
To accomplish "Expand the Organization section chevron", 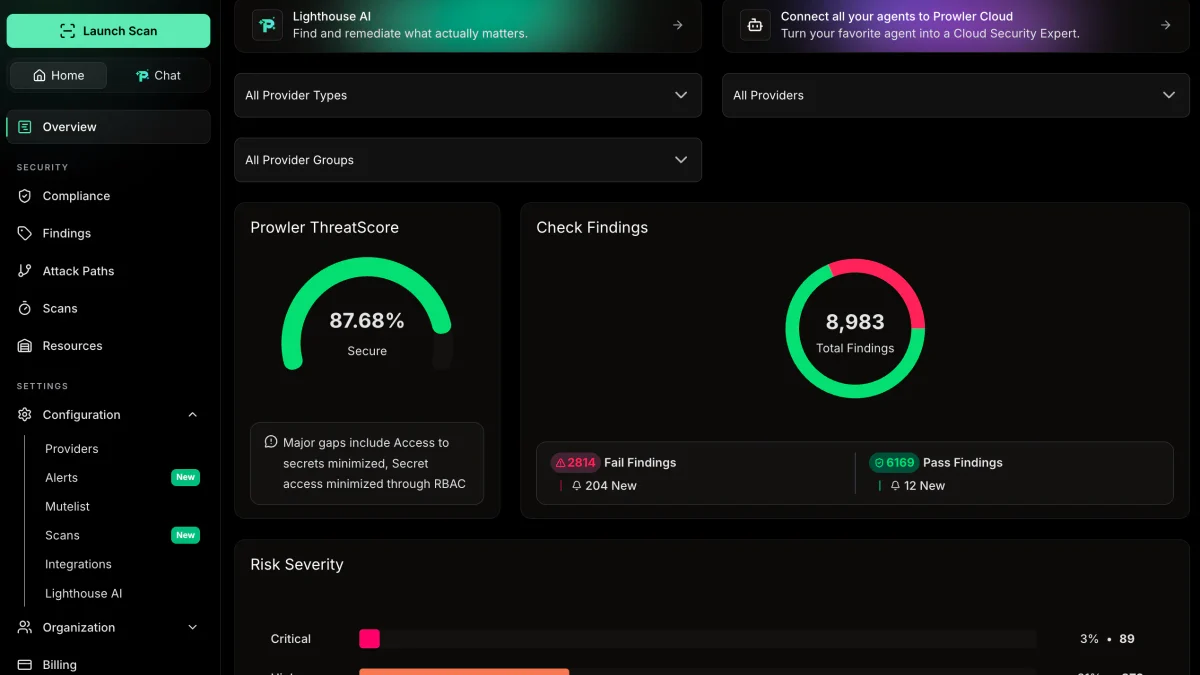I will [x=193, y=628].
